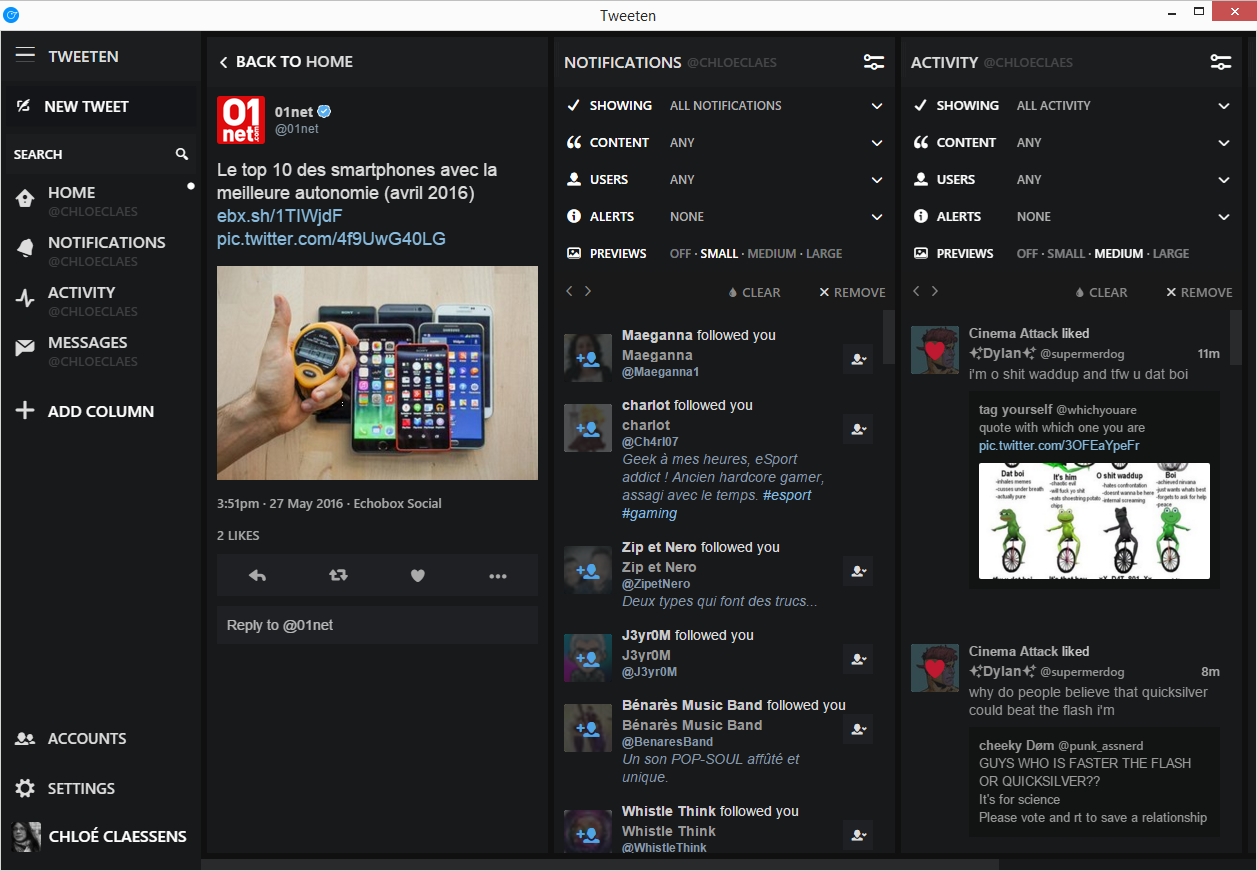The width and height of the screenshot is (1257, 871).
Task: Go to Settings in the sidebar
Action: pyautogui.click(x=81, y=788)
